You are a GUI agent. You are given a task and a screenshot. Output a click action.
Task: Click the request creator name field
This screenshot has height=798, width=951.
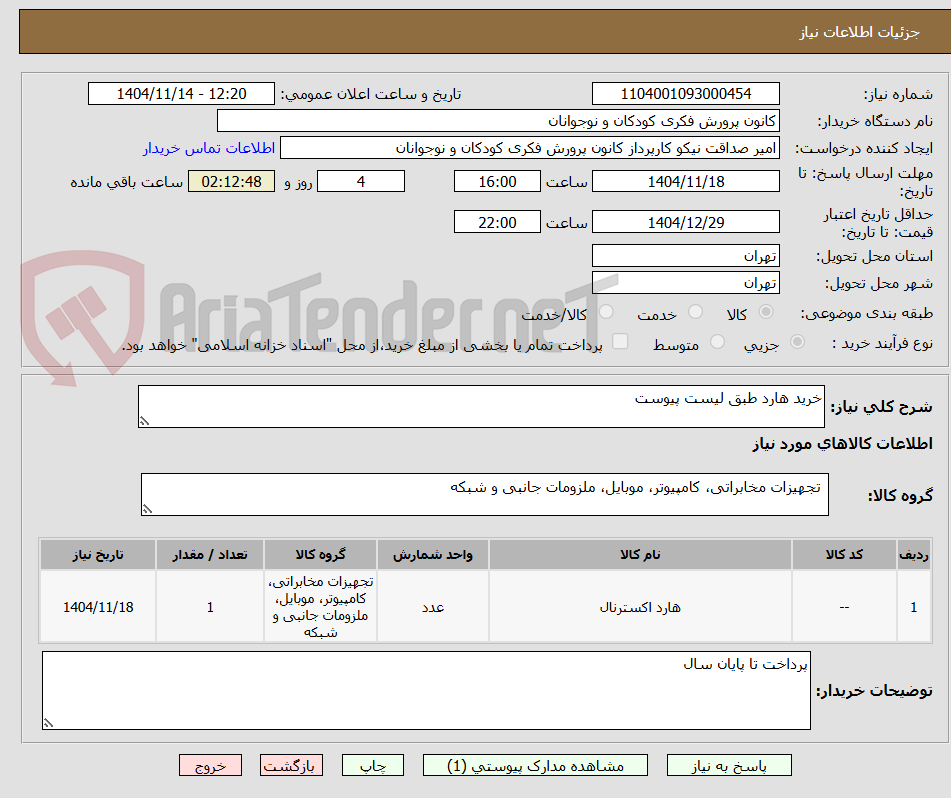pyautogui.click(x=529, y=148)
